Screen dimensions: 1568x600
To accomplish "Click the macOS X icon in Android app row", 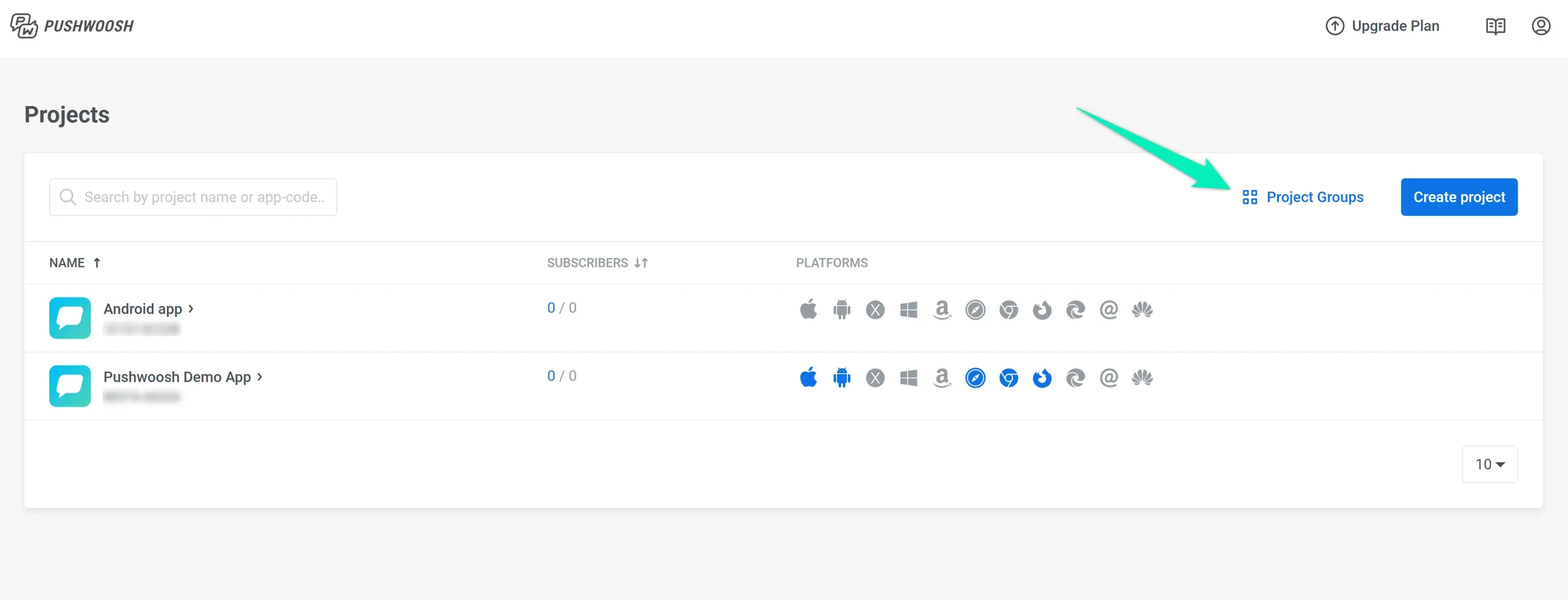I will coord(875,310).
